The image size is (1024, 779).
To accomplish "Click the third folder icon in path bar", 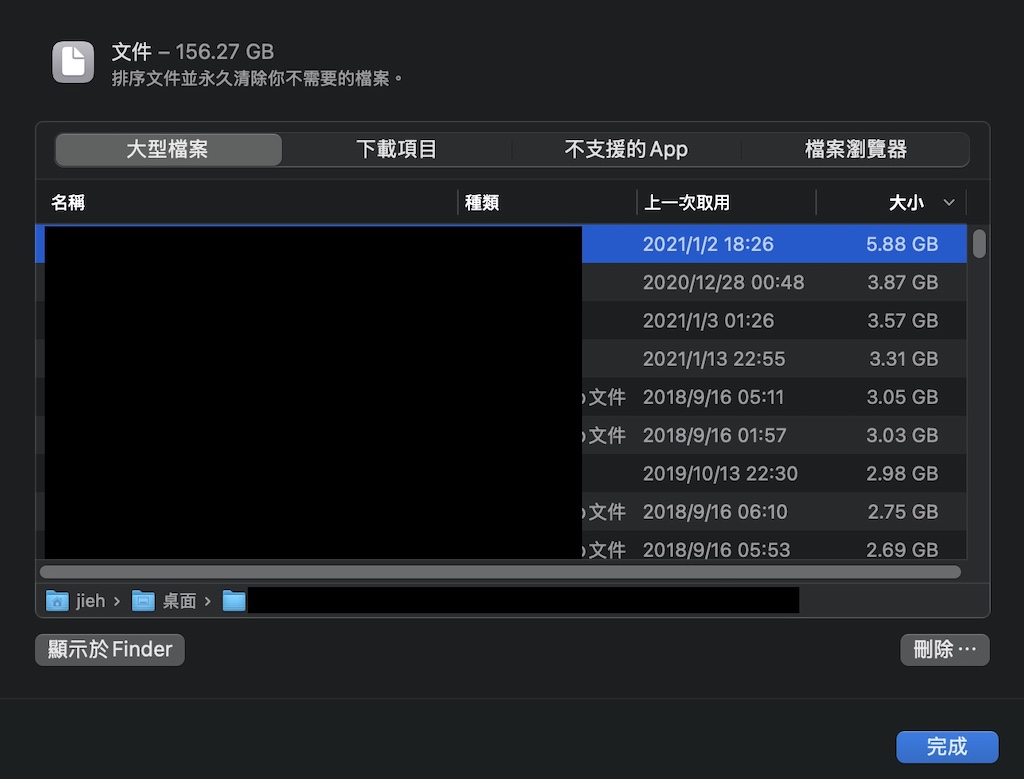I will click(234, 601).
